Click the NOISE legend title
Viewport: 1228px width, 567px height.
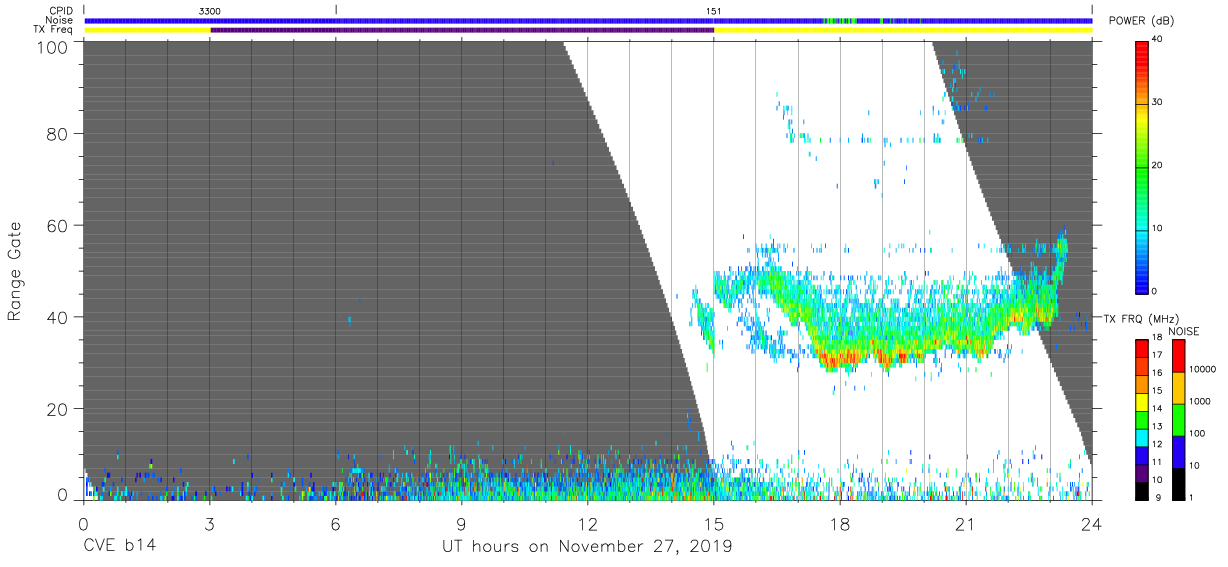click(x=1183, y=331)
